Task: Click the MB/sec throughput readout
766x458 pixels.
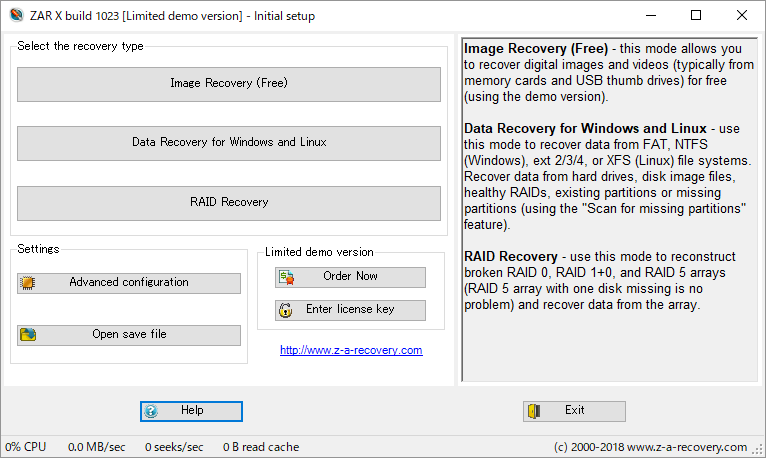Action: click(x=96, y=447)
